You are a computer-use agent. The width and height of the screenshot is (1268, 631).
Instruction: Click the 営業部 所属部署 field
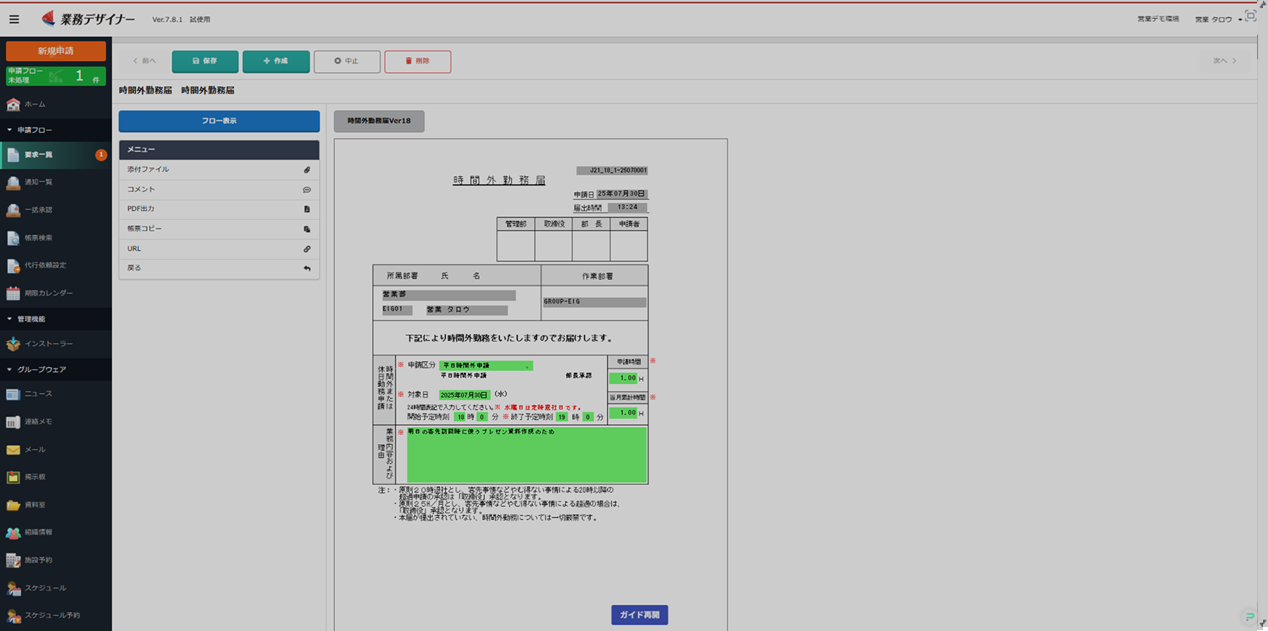[448, 296]
